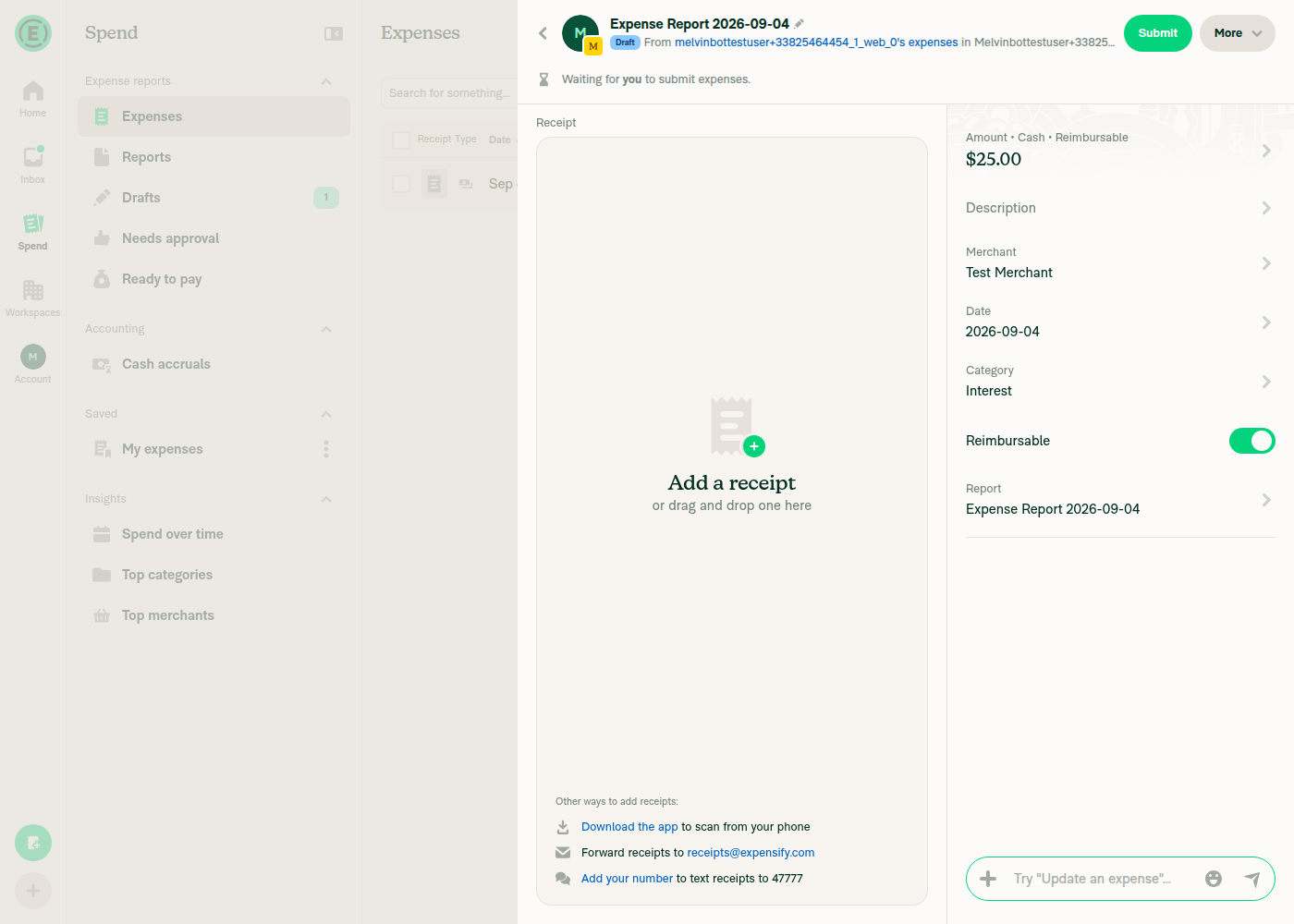
Task: Focus the chat composer input field
Action: point(1101,879)
